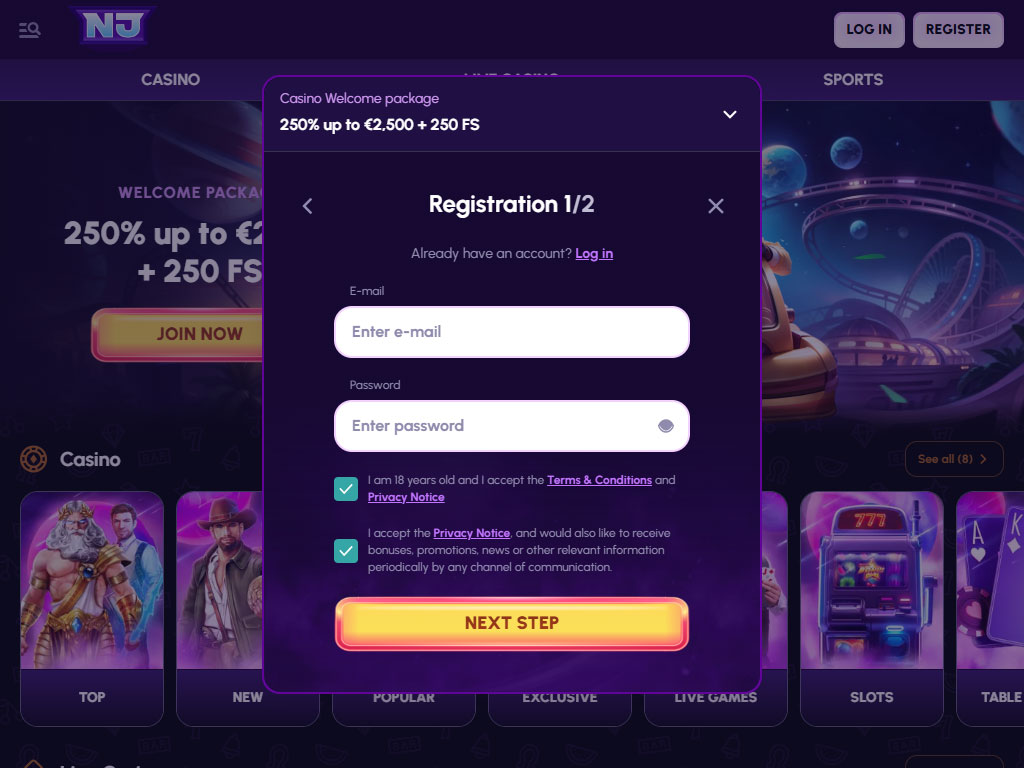Viewport: 1024px width, 768px height.
Task: Follow the Log in link in the dialog
Action: 594,254
